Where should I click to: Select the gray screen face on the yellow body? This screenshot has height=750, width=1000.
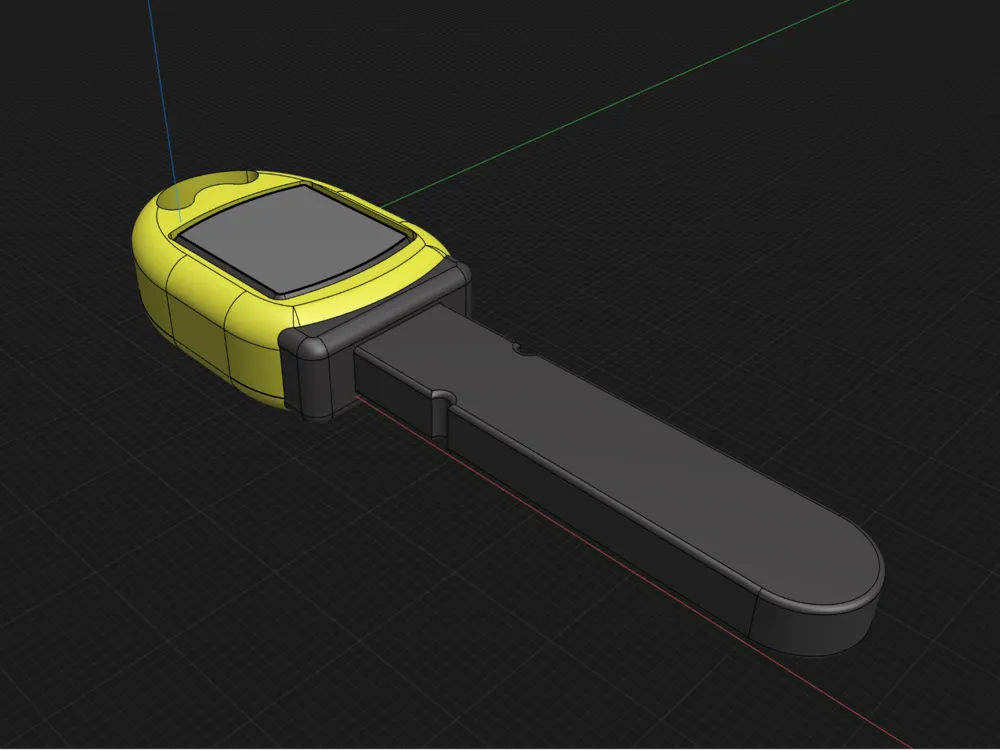pyautogui.click(x=290, y=238)
